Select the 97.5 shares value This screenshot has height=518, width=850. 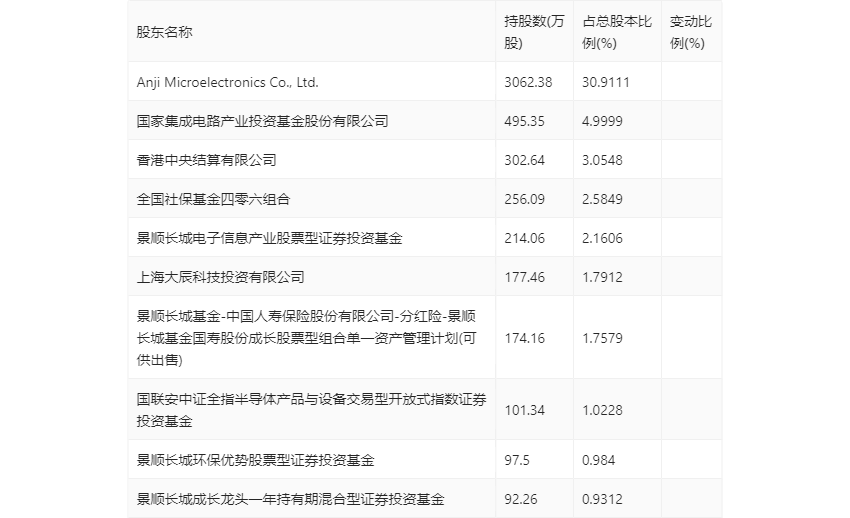click(517, 461)
